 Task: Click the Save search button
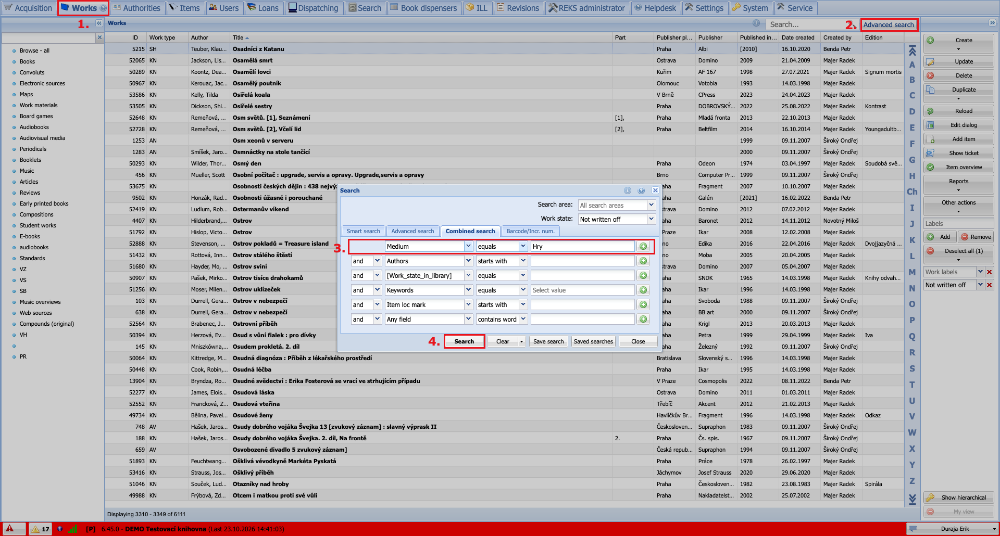pyautogui.click(x=549, y=341)
